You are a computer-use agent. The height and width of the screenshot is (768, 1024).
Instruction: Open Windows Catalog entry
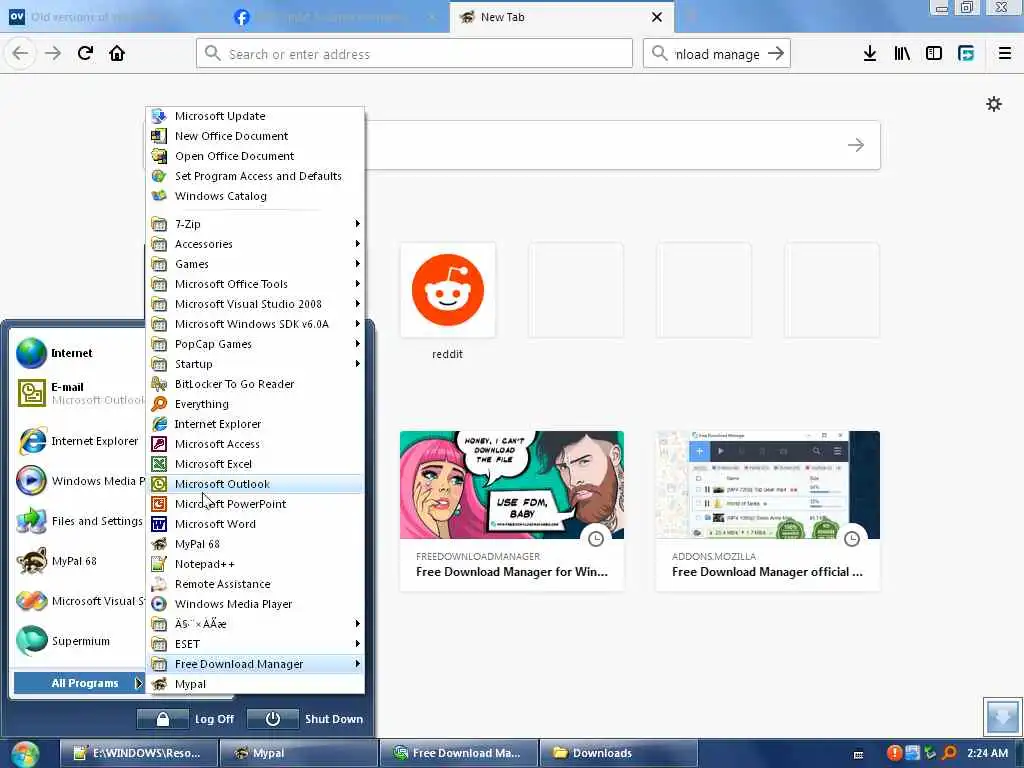pyautogui.click(x=255, y=196)
